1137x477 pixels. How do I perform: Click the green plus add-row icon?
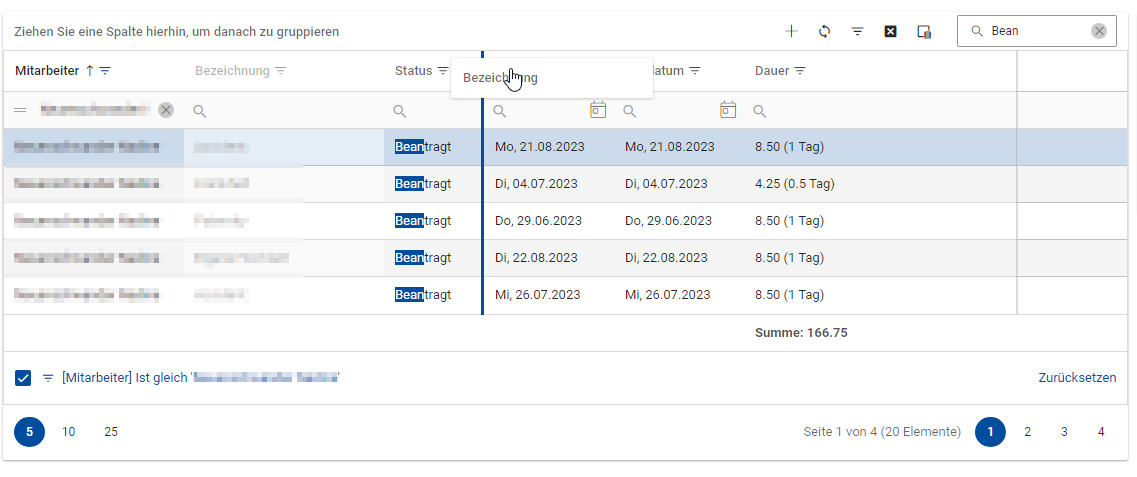(791, 31)
